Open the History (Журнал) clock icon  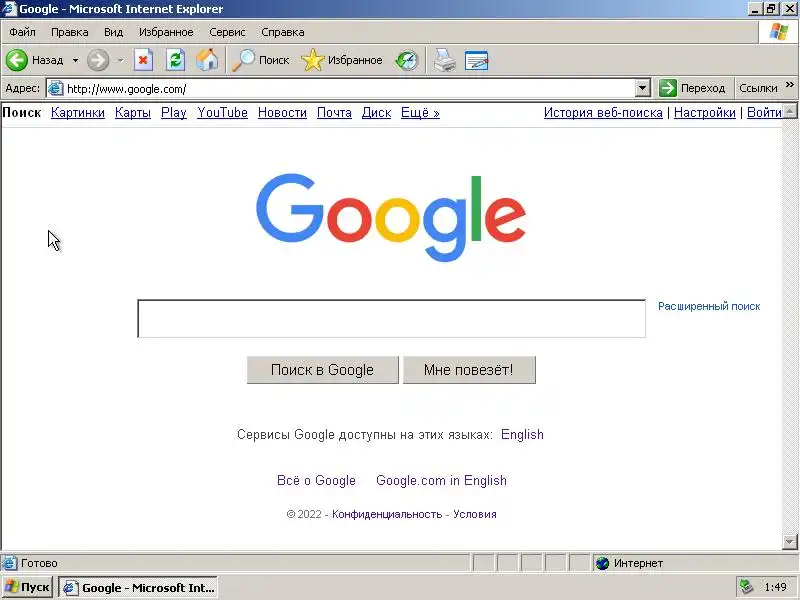point(407,60)
